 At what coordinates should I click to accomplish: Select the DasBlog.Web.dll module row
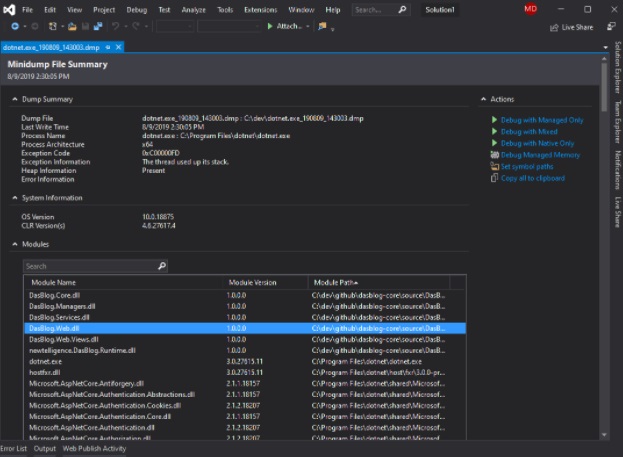click(245, 328)
